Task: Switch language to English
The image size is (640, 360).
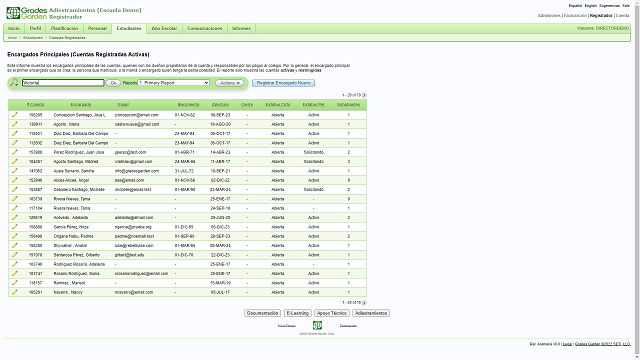Action: tap(591, 6)
